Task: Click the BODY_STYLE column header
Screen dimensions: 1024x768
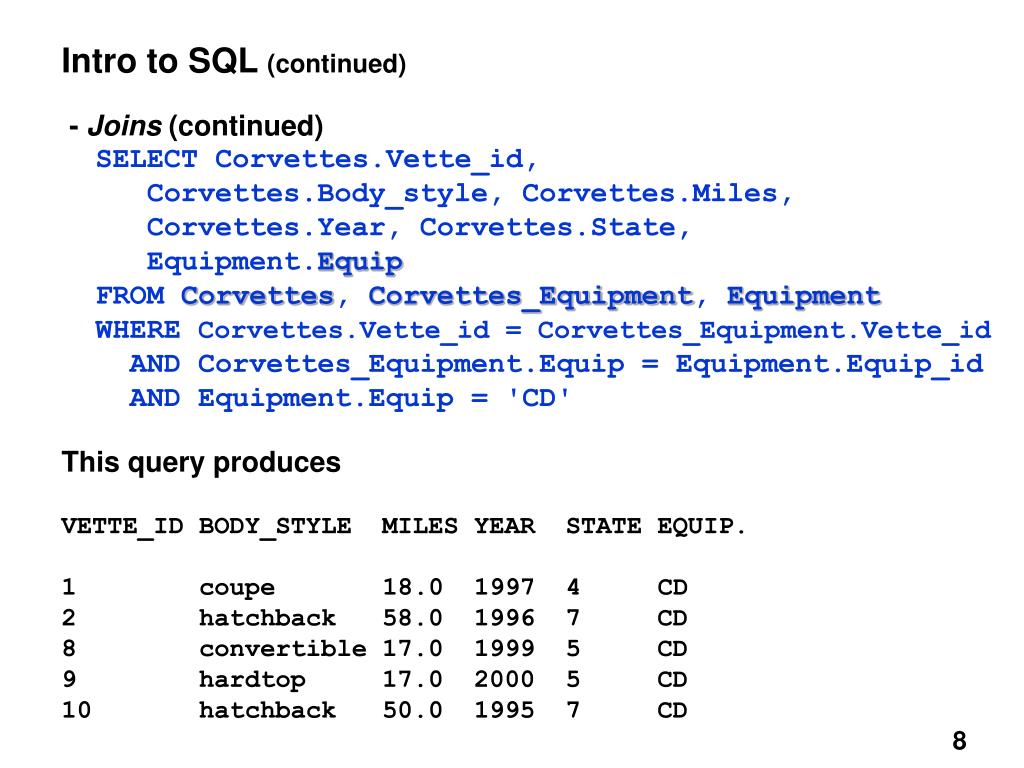Action: (275, 526)
